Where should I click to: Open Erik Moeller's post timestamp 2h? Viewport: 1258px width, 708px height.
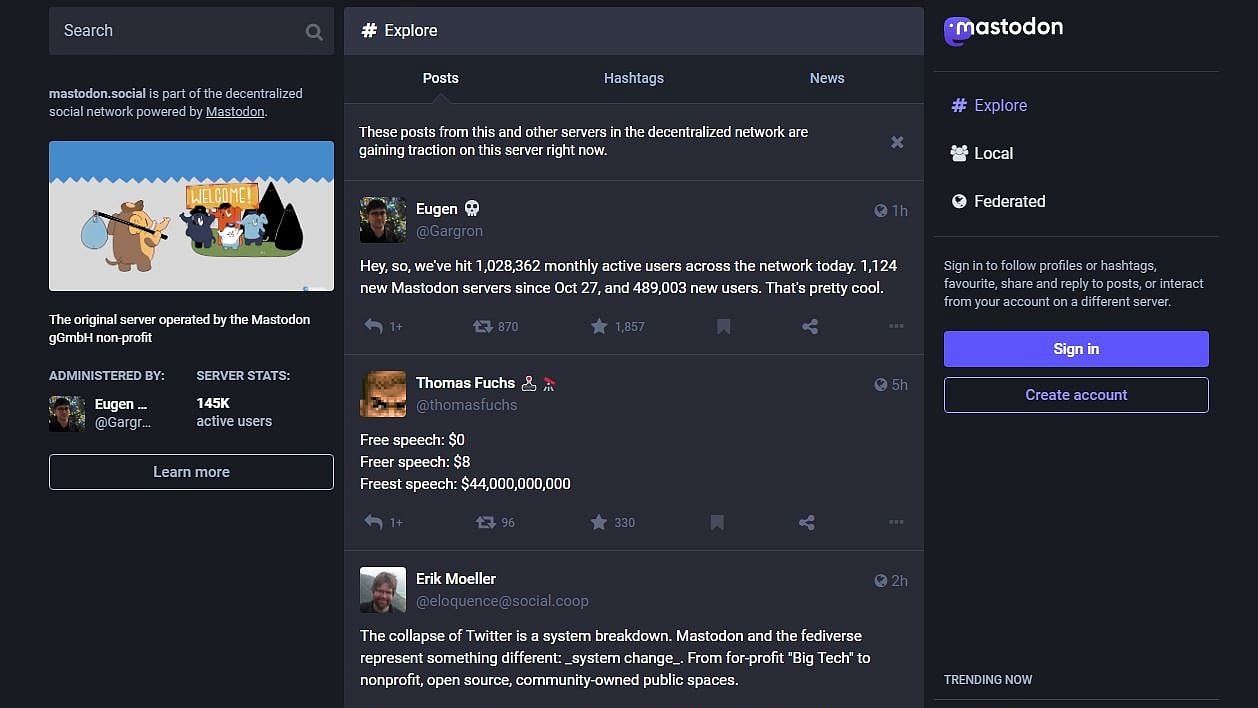(891, 581)
